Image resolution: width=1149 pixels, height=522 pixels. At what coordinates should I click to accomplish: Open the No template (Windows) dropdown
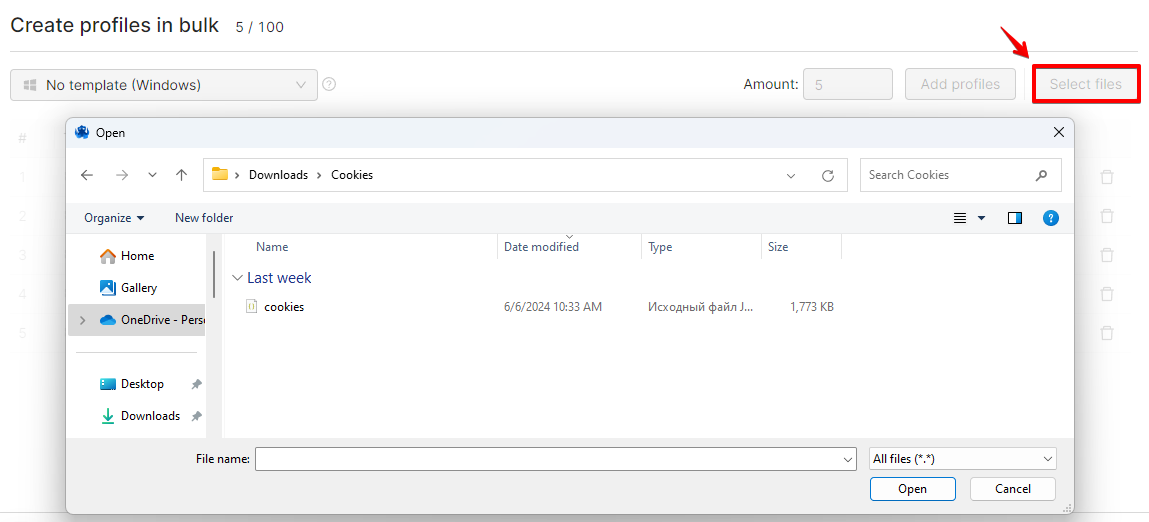click(164, 85)
